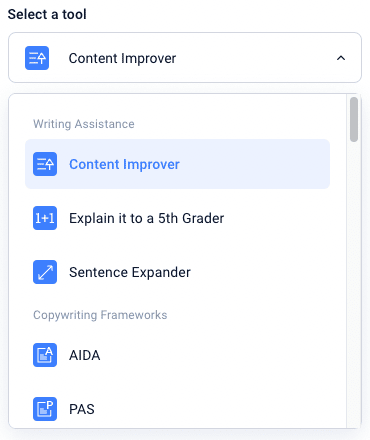
Task: Click the empty area right of the AIDA row
Action: click(215, 355)
